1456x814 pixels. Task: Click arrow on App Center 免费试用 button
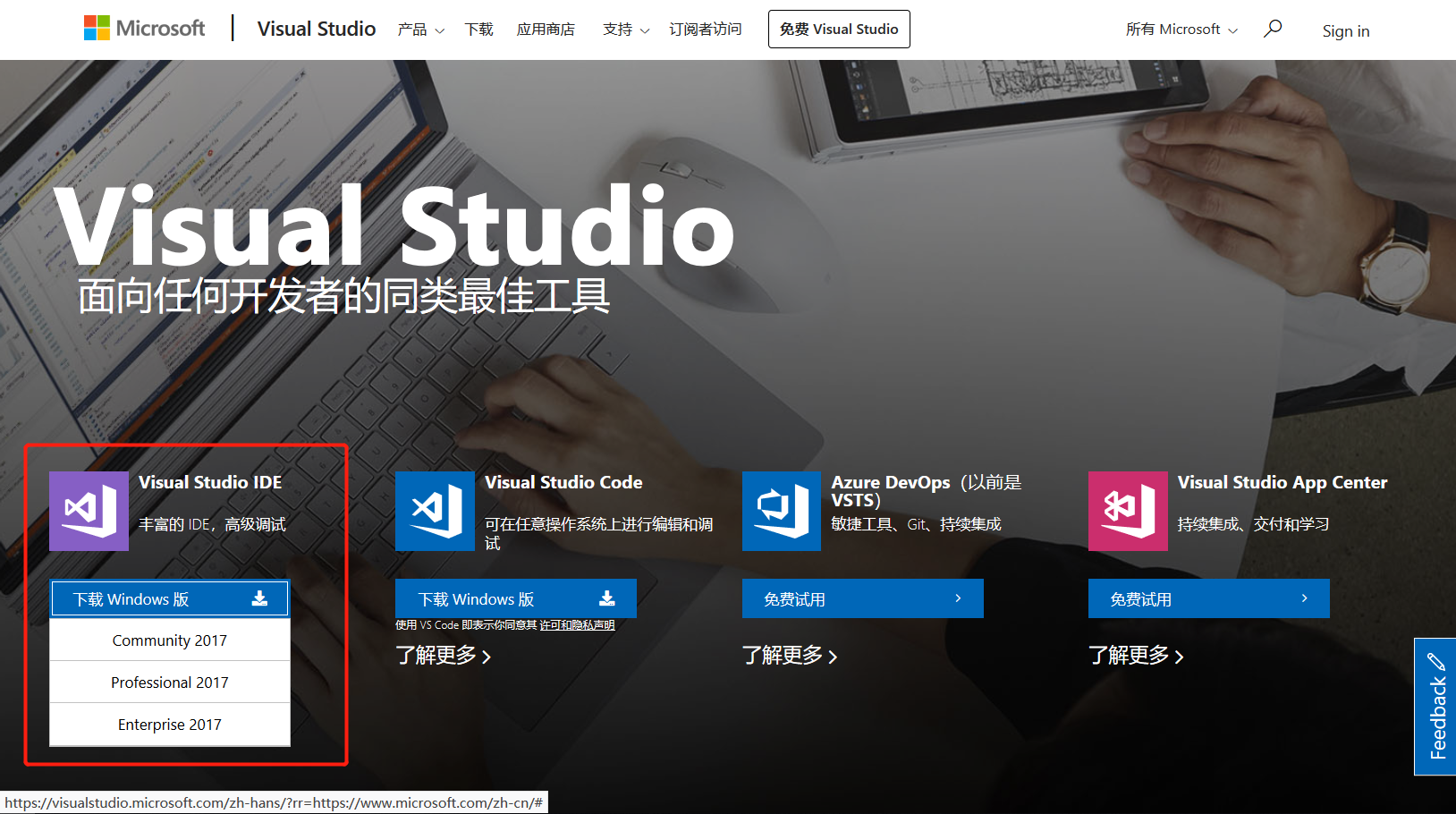tap(1304, 598)
